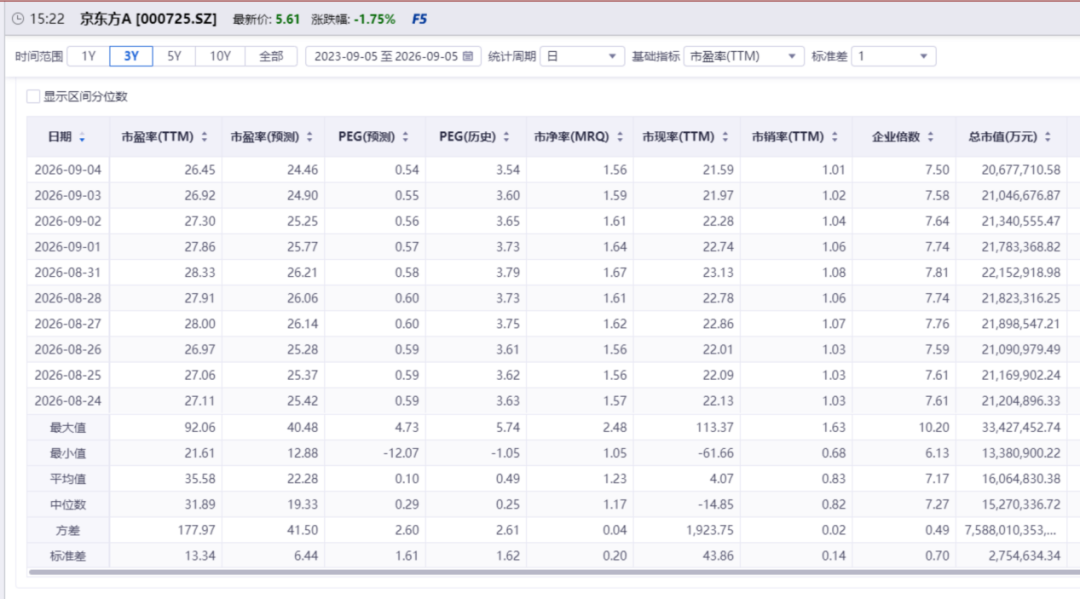Sort by 市盈率(TTM) column arrows
Screen dimensions: 1080x599
(205, 137)
